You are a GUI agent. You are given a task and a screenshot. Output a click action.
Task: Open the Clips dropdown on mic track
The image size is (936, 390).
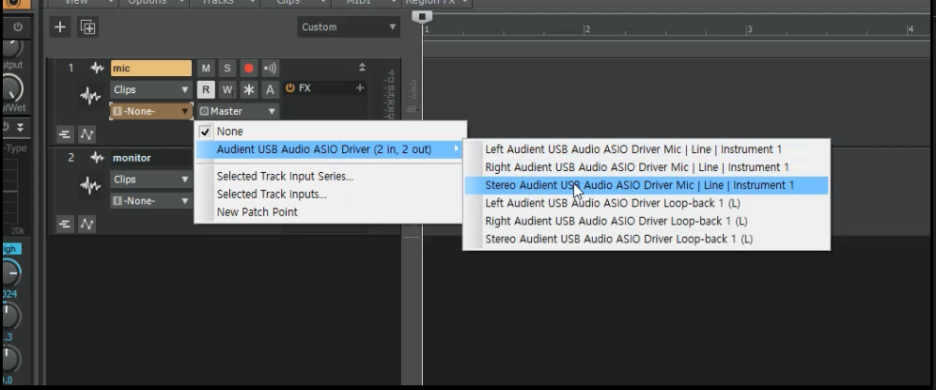pos(151,90)
